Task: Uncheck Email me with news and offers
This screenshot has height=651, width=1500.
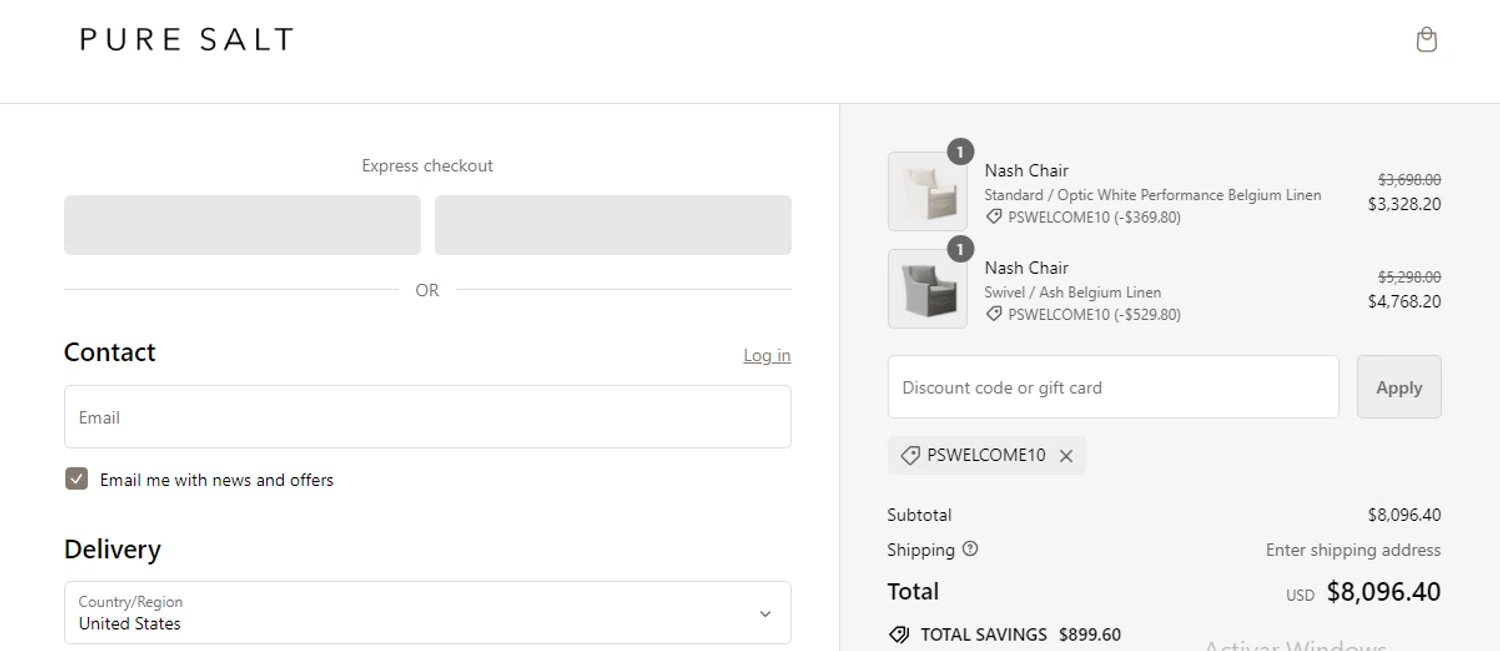Action: point(77,479)
